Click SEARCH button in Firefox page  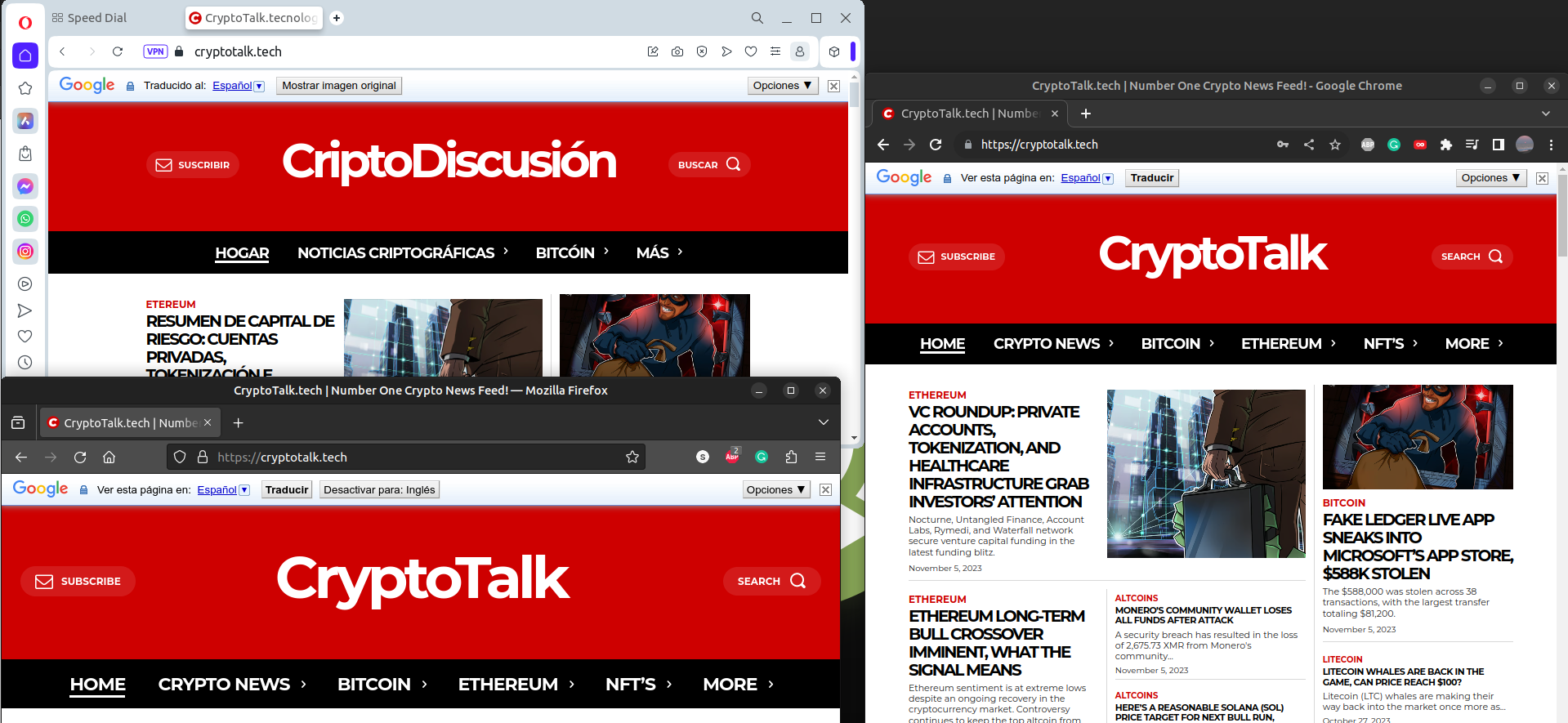click(x=771, y=581)
